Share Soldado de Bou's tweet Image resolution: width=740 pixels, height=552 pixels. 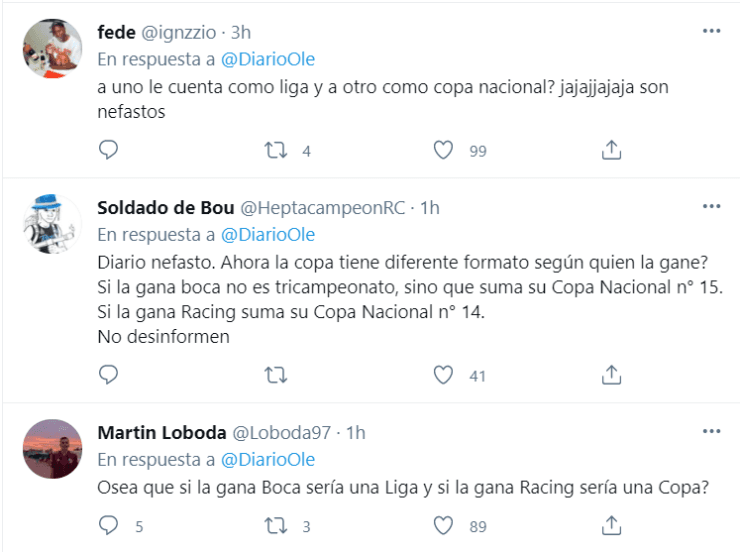(x=611, y=375)
